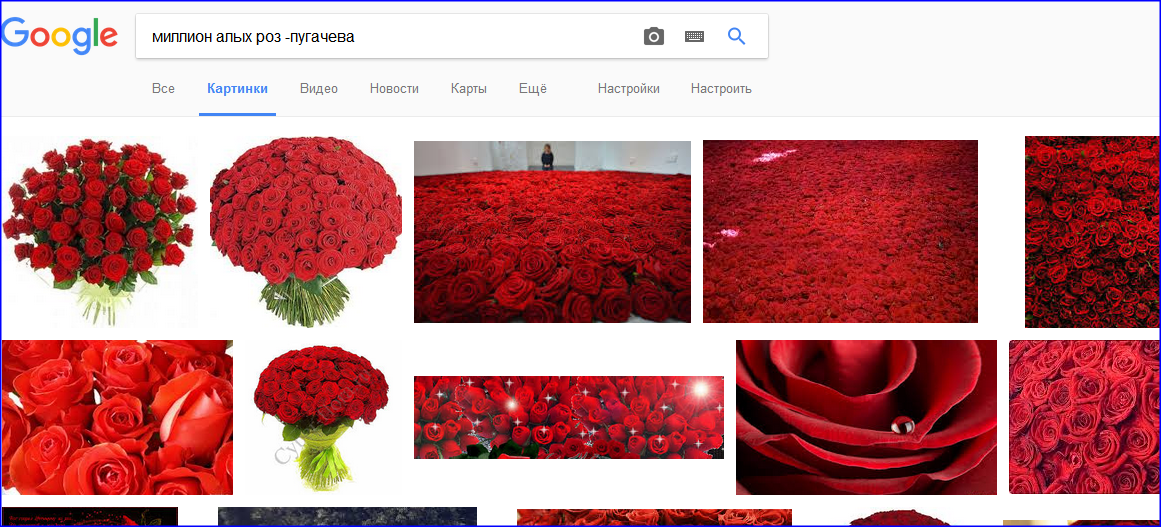Screen dimensions: 1161x527
Task: Click the Настроить link
Action: click(720, 89)
